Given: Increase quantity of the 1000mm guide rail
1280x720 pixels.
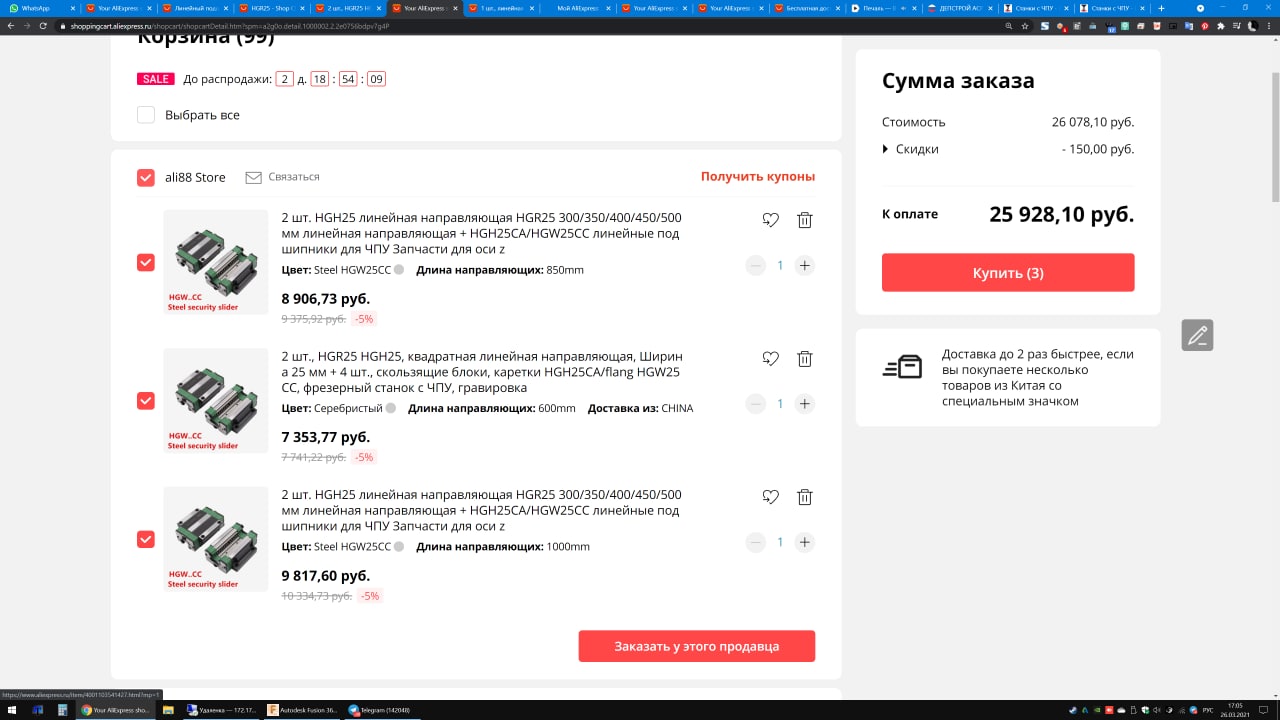Looking at the screenshot, I should click(x=805, y=542).
